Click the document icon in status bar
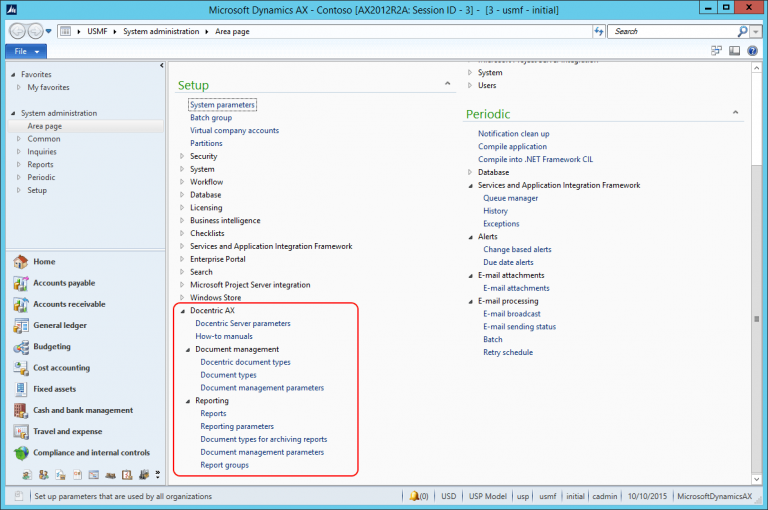 click(19, 495)
